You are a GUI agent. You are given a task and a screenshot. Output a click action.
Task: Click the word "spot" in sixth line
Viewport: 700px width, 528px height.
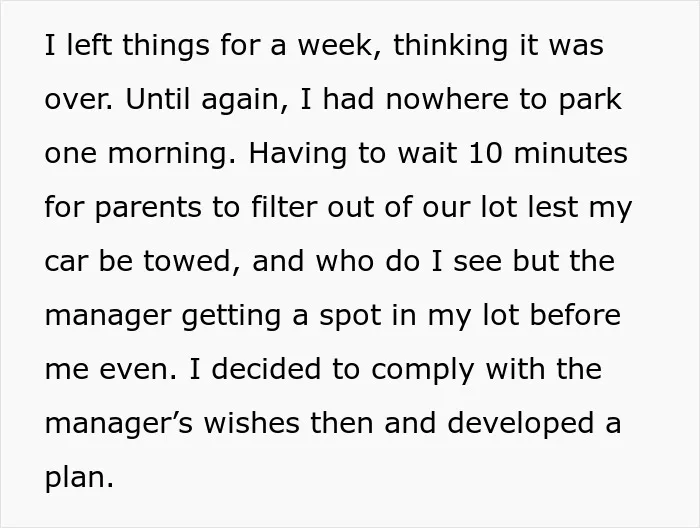(x=350, y=317)
